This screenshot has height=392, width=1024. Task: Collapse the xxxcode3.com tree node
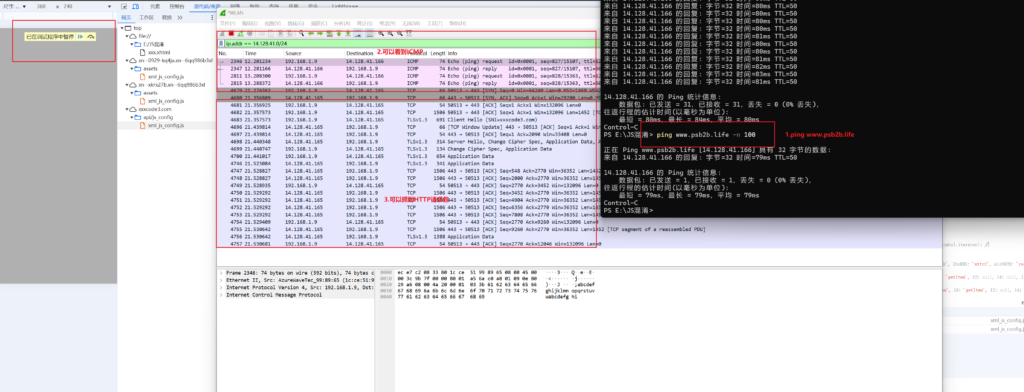[127, 109]
